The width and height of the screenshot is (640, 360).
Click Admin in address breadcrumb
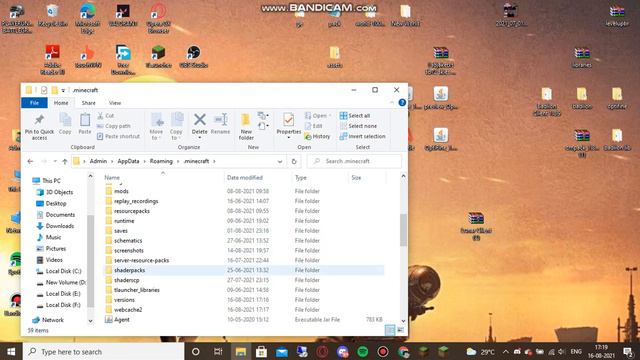pyautogui.click(x=98, y=161)
